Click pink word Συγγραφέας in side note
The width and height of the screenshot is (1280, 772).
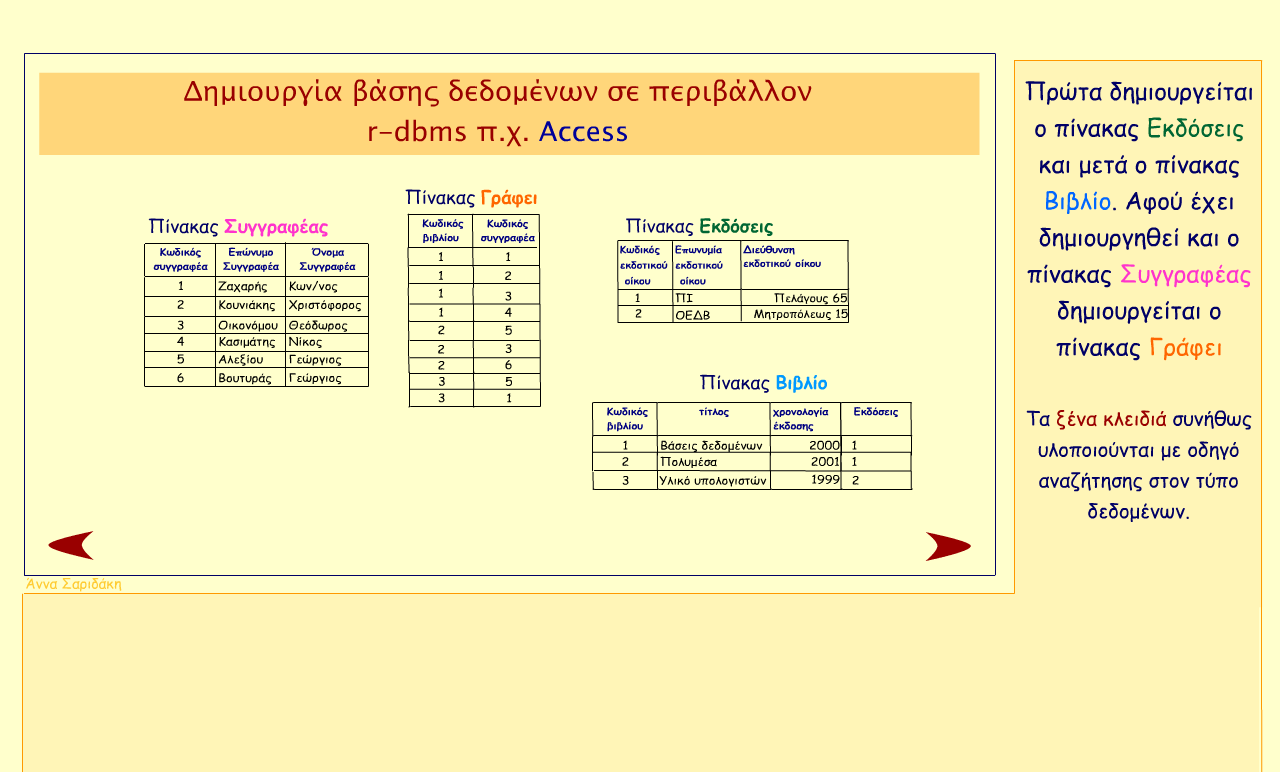pos(1186,274)
